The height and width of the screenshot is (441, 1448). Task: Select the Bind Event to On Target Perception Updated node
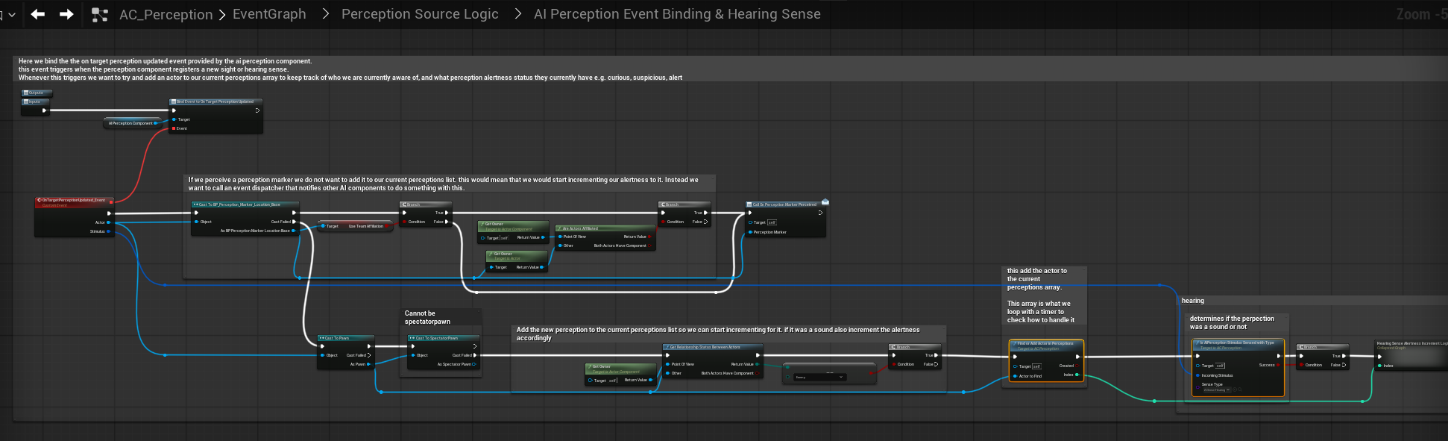(215, 101)
